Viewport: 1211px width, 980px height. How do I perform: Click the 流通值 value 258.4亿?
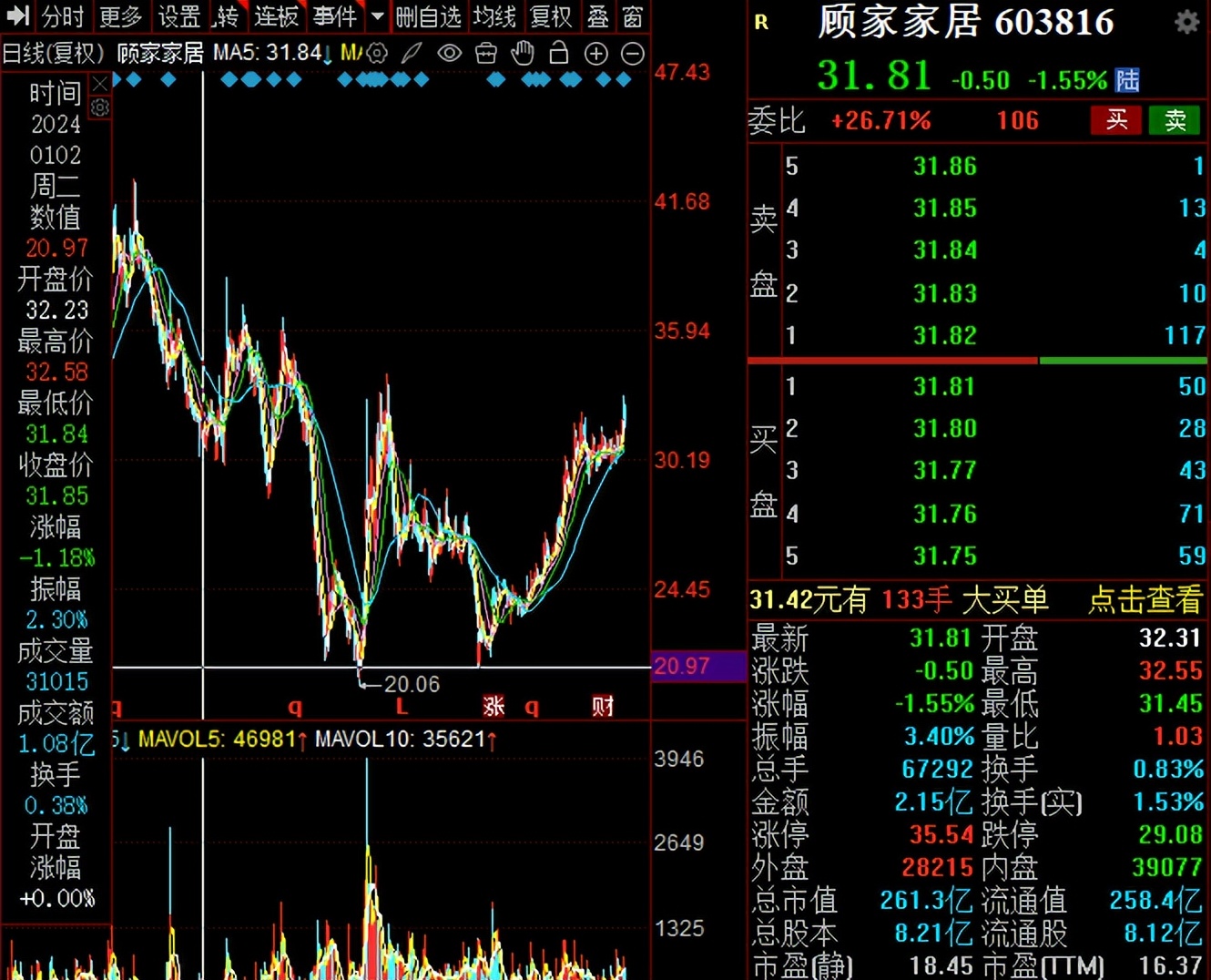pyautogui.click(x=1156, y=901)
